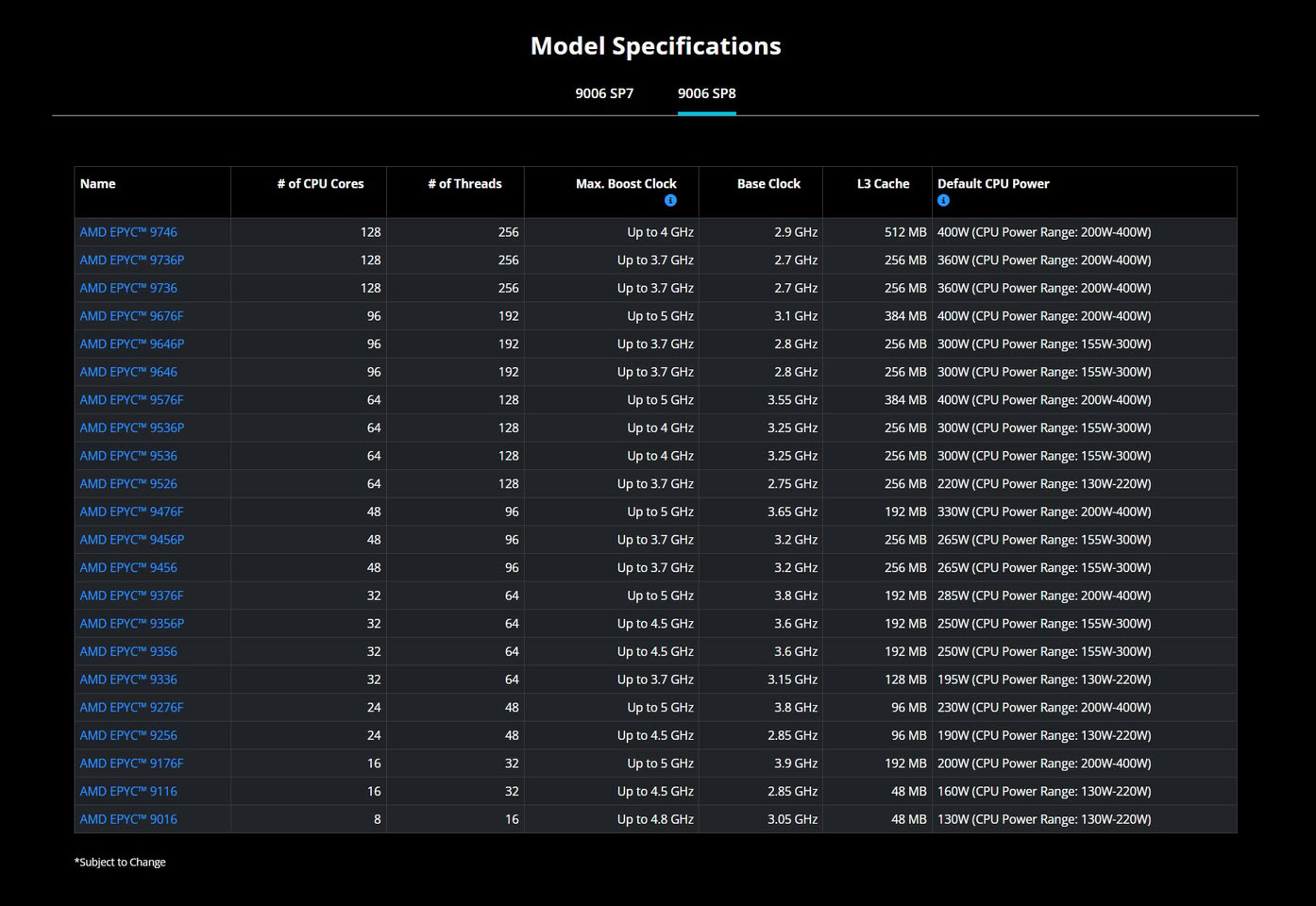
Task: Click the Subject to Change footnote
Action: pos(120,862)
